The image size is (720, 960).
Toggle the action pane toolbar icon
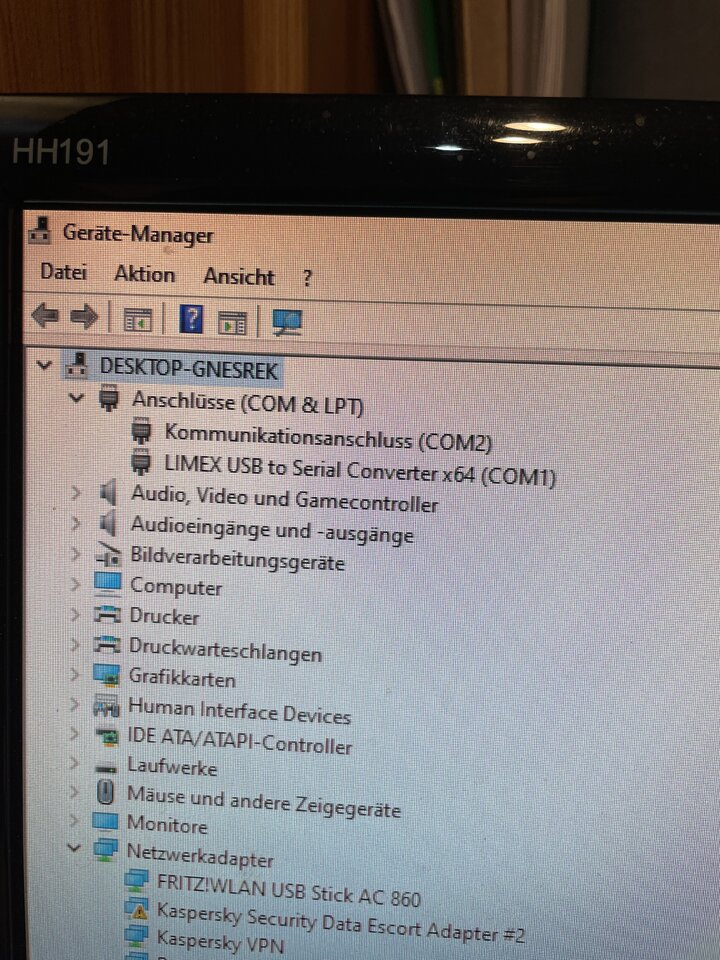[232, 322]
